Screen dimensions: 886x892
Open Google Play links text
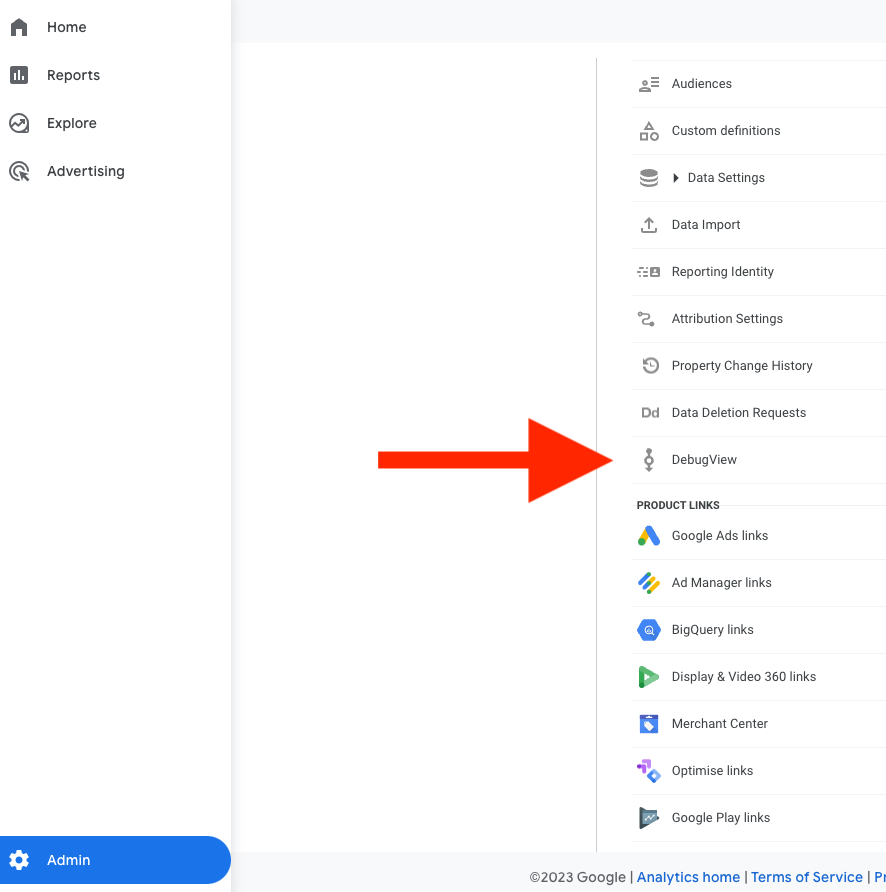(x=721, y=817)
